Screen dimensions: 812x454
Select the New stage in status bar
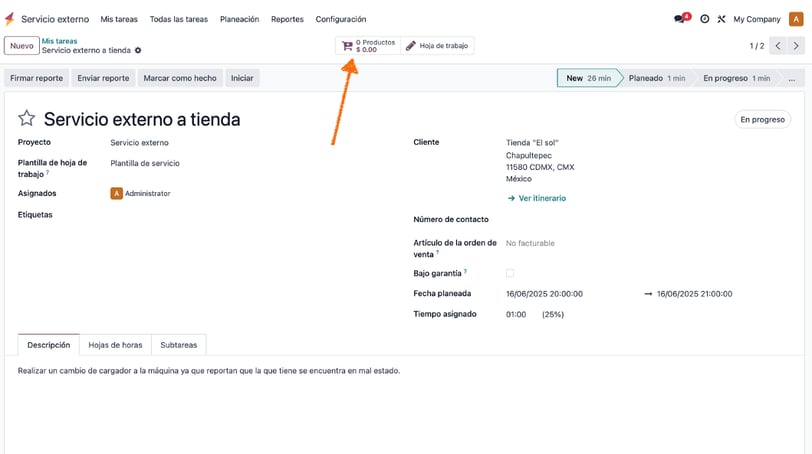coord(588,78)
